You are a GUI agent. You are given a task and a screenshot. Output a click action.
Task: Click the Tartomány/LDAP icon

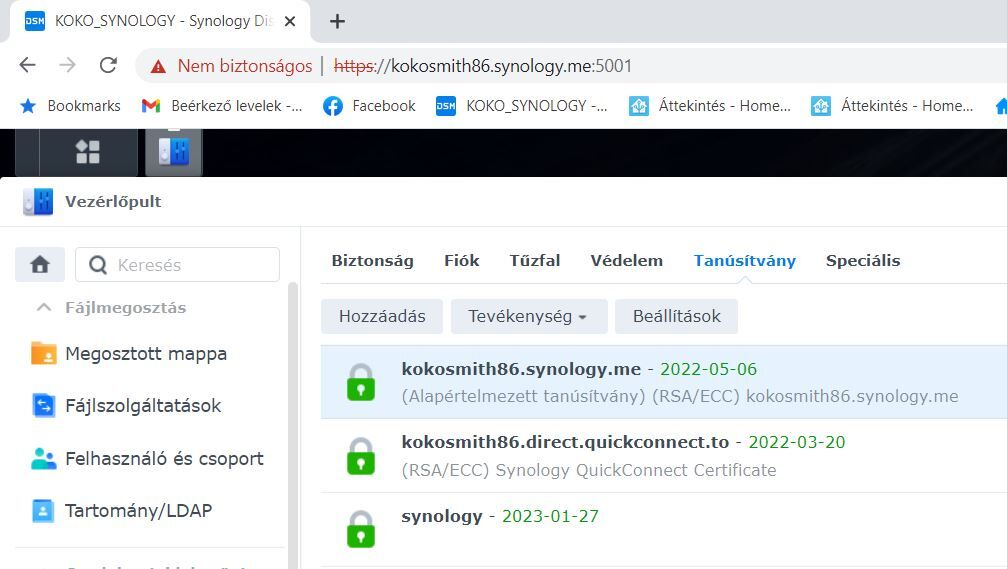point(44,511)
